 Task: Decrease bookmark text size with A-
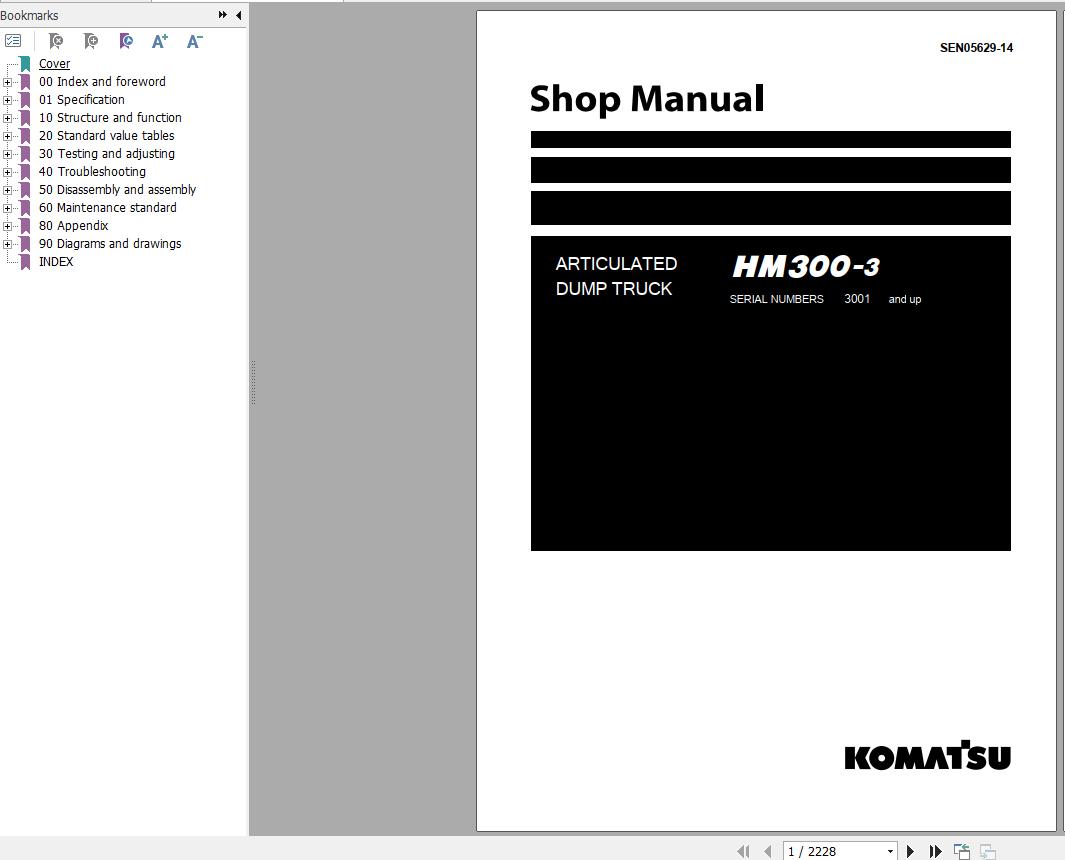pos(194,41)
